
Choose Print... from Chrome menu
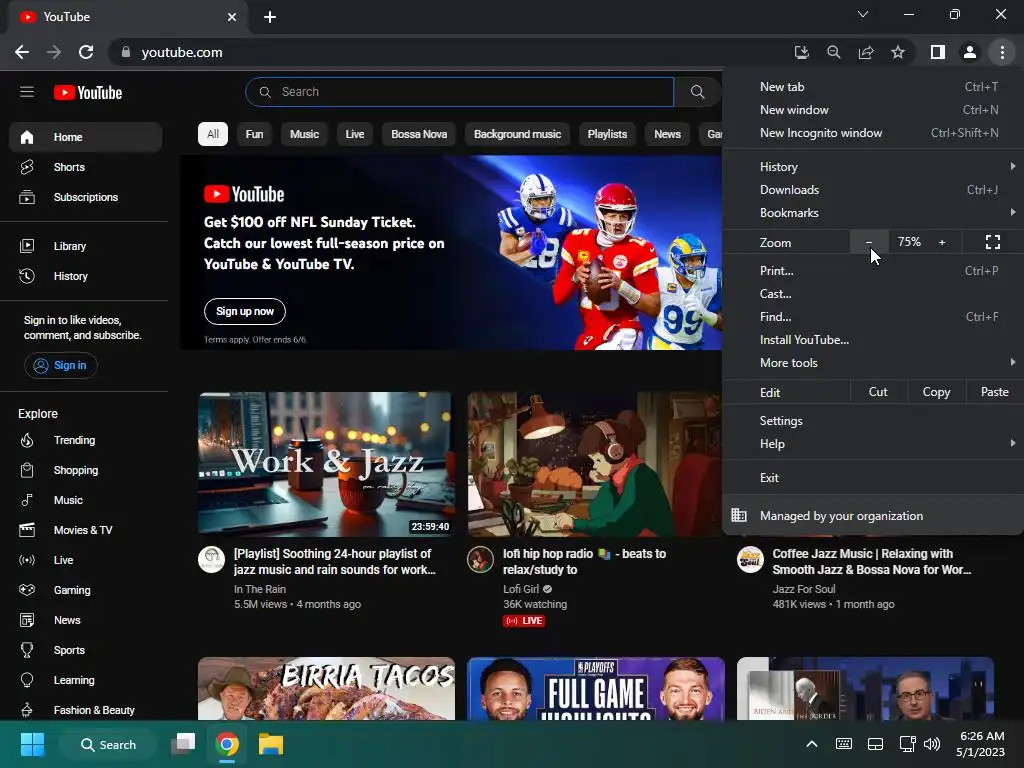click(x=873, y=271)
